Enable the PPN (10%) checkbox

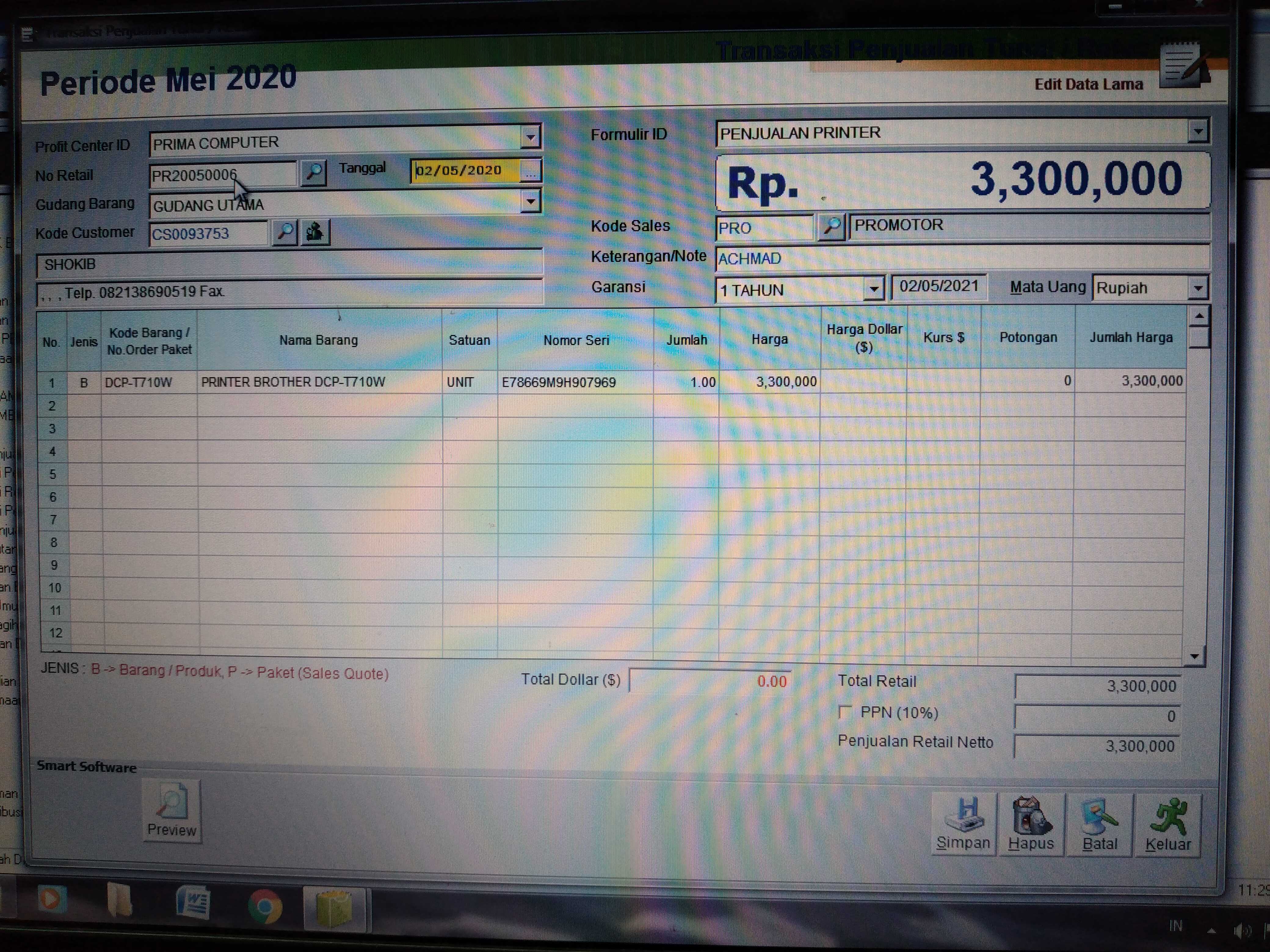[x=844, y=712]
